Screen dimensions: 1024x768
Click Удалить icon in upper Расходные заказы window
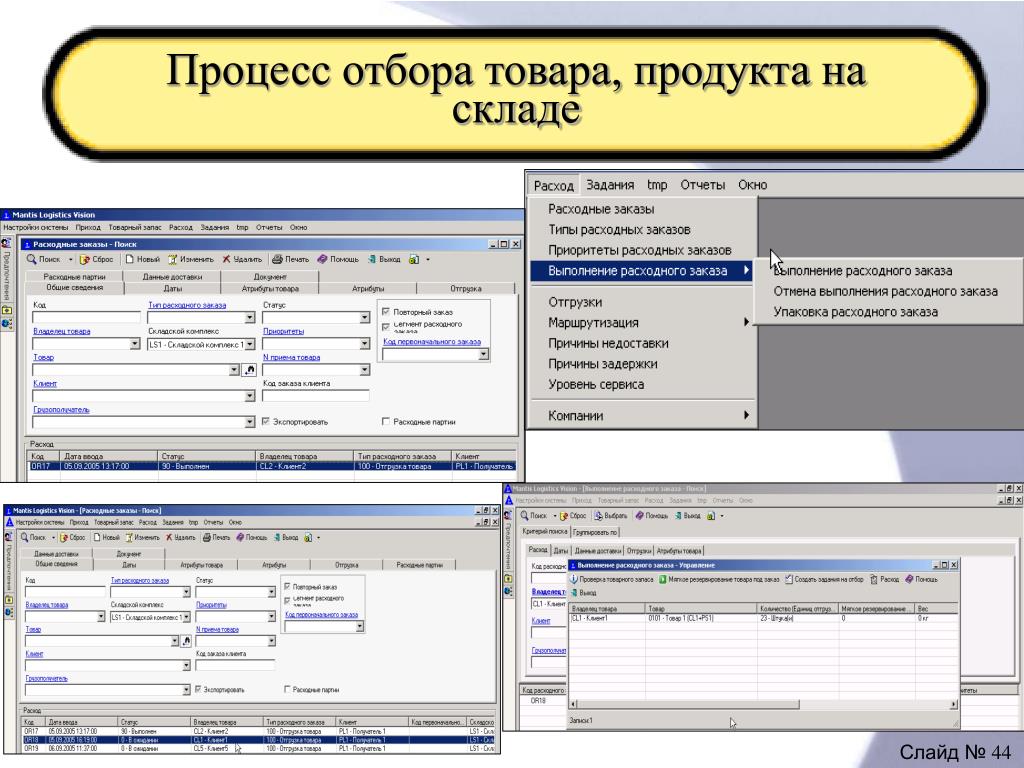pyautogui.click(x=226, y=259)
